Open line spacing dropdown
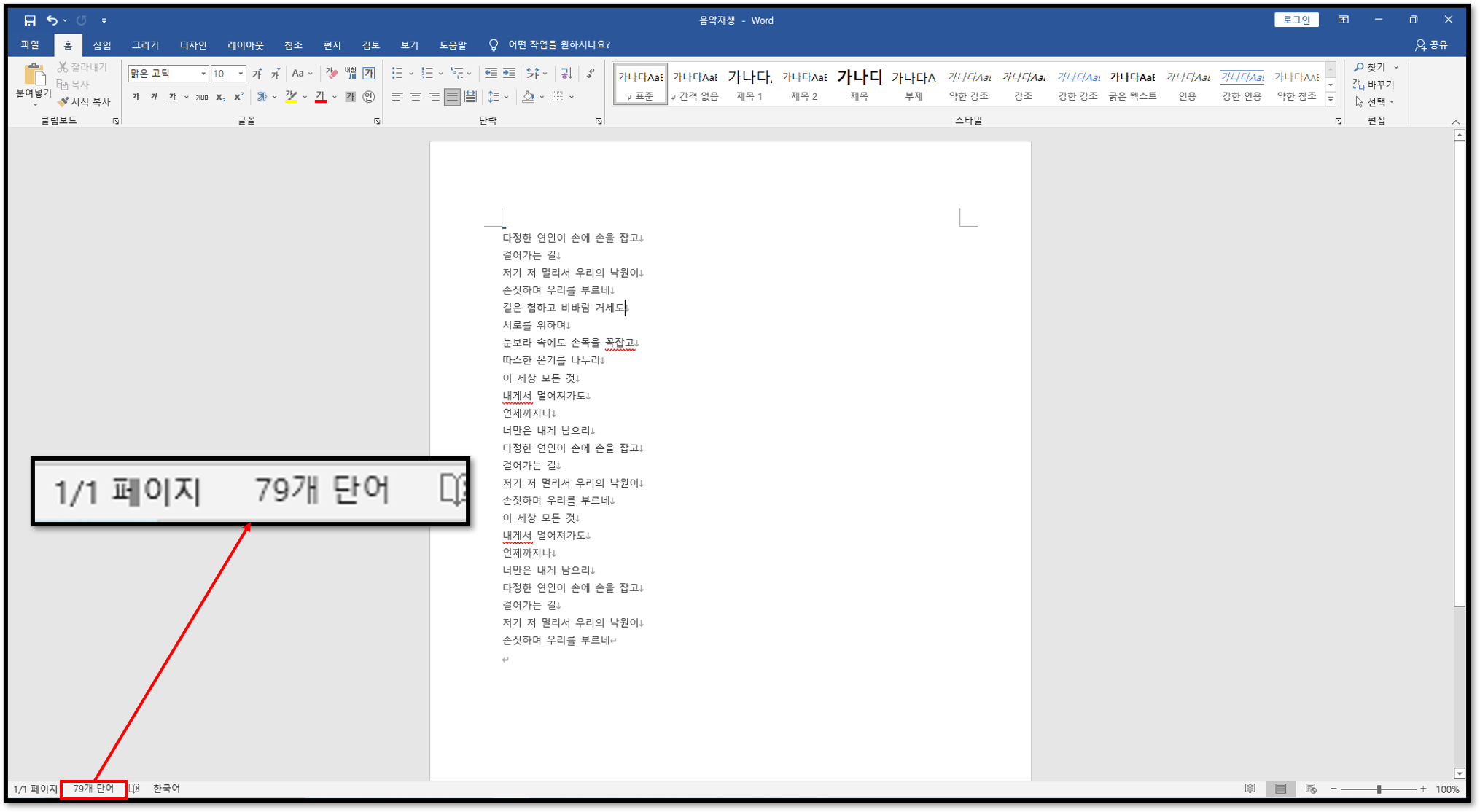This screenshot has height=812, width=1480. point(498,96)
